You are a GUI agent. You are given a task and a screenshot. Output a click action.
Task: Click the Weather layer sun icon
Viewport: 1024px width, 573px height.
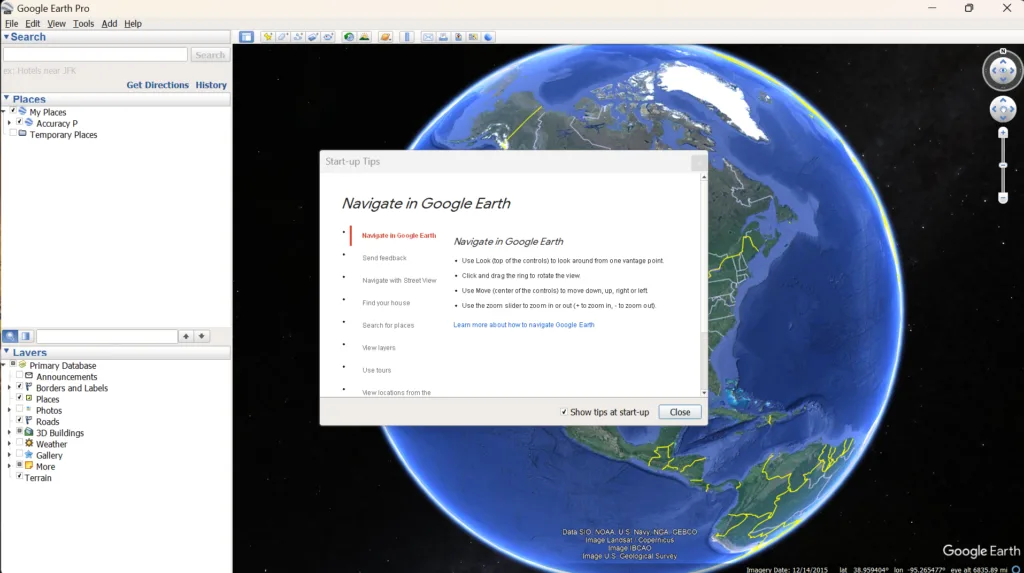(x=29, y=443)
